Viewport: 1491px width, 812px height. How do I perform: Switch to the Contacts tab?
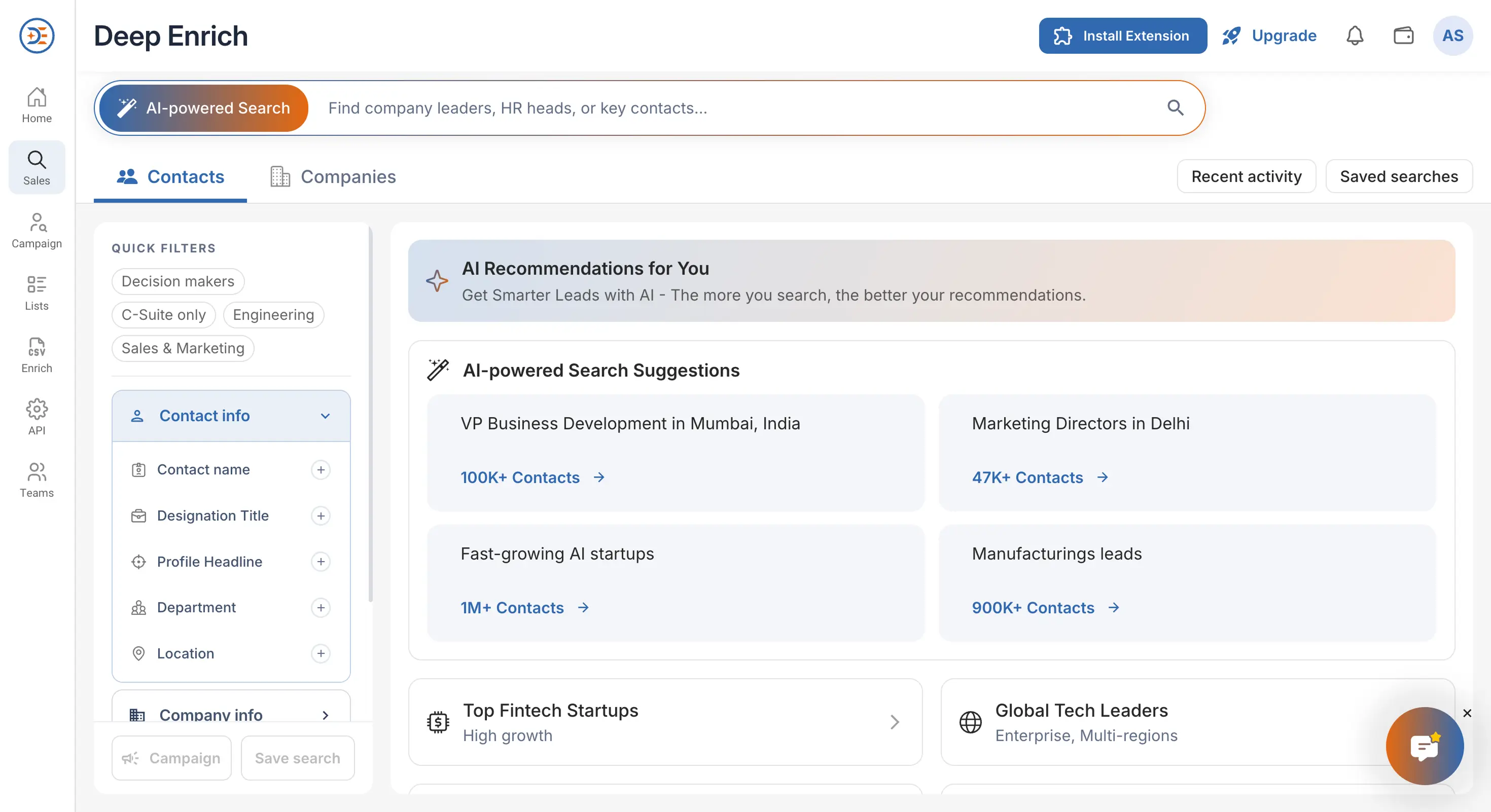point(170,176)
